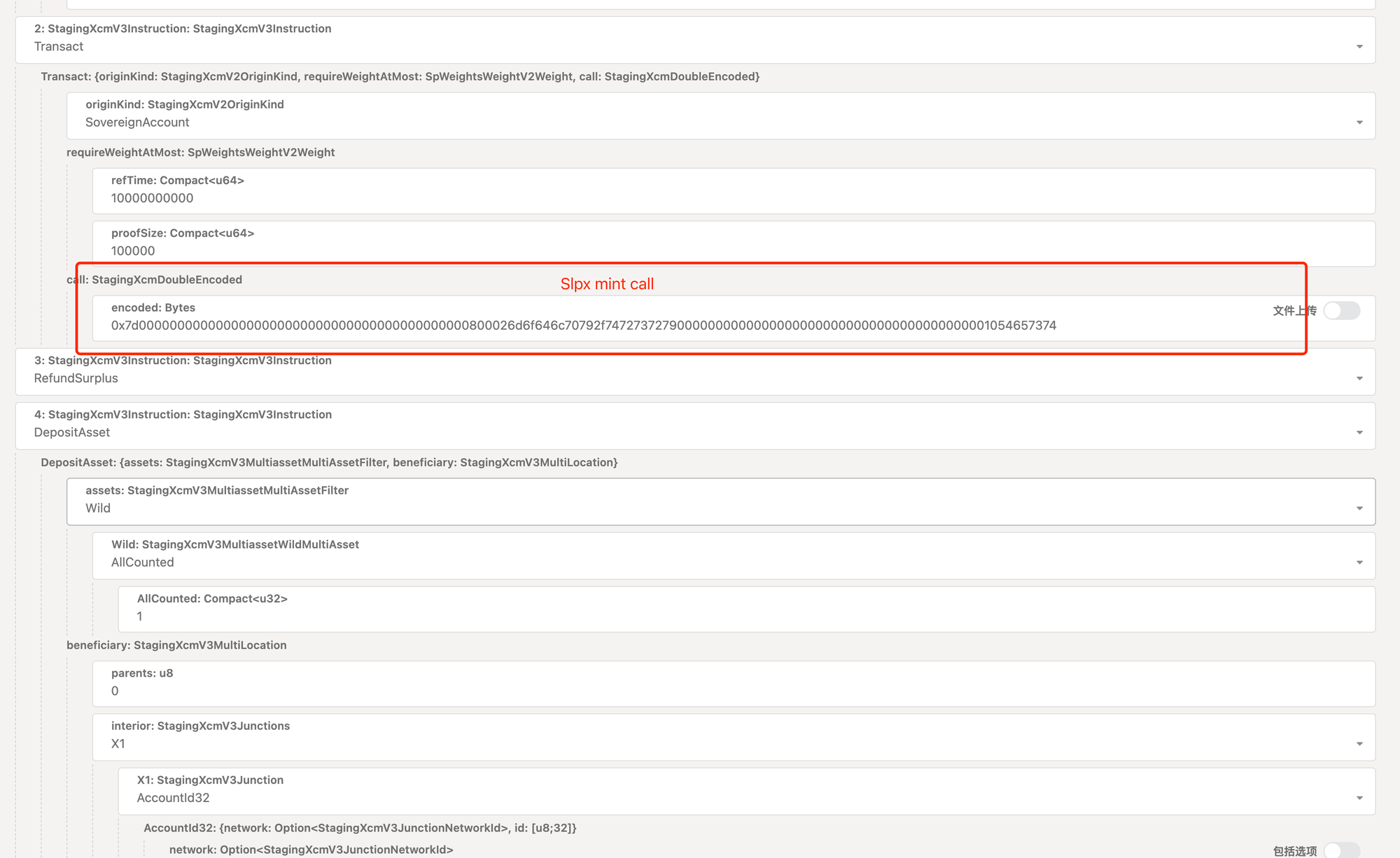The width and height of the screenshot is (1400, 858).
Task: Toggle the file upload switch for encoded bytes
Action: 1341,310
